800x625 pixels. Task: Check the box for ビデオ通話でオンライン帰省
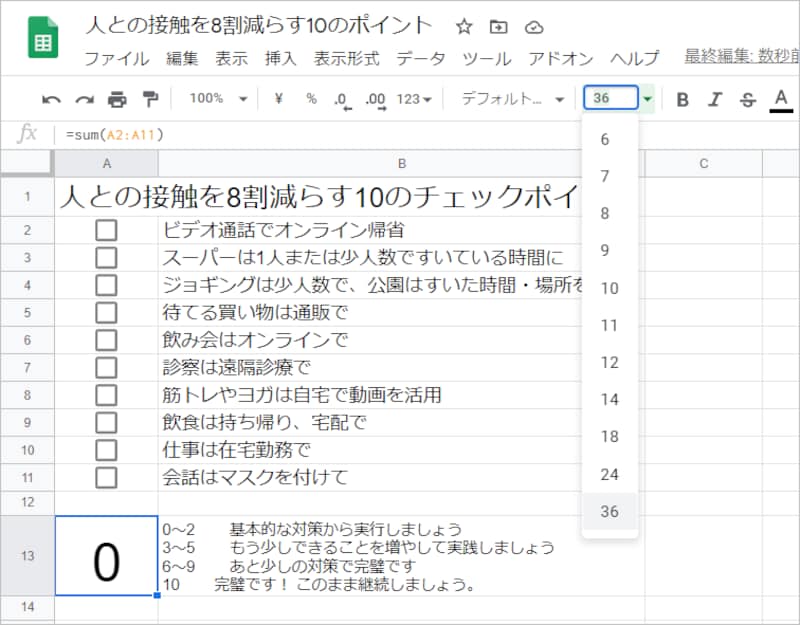click(106, 230)
